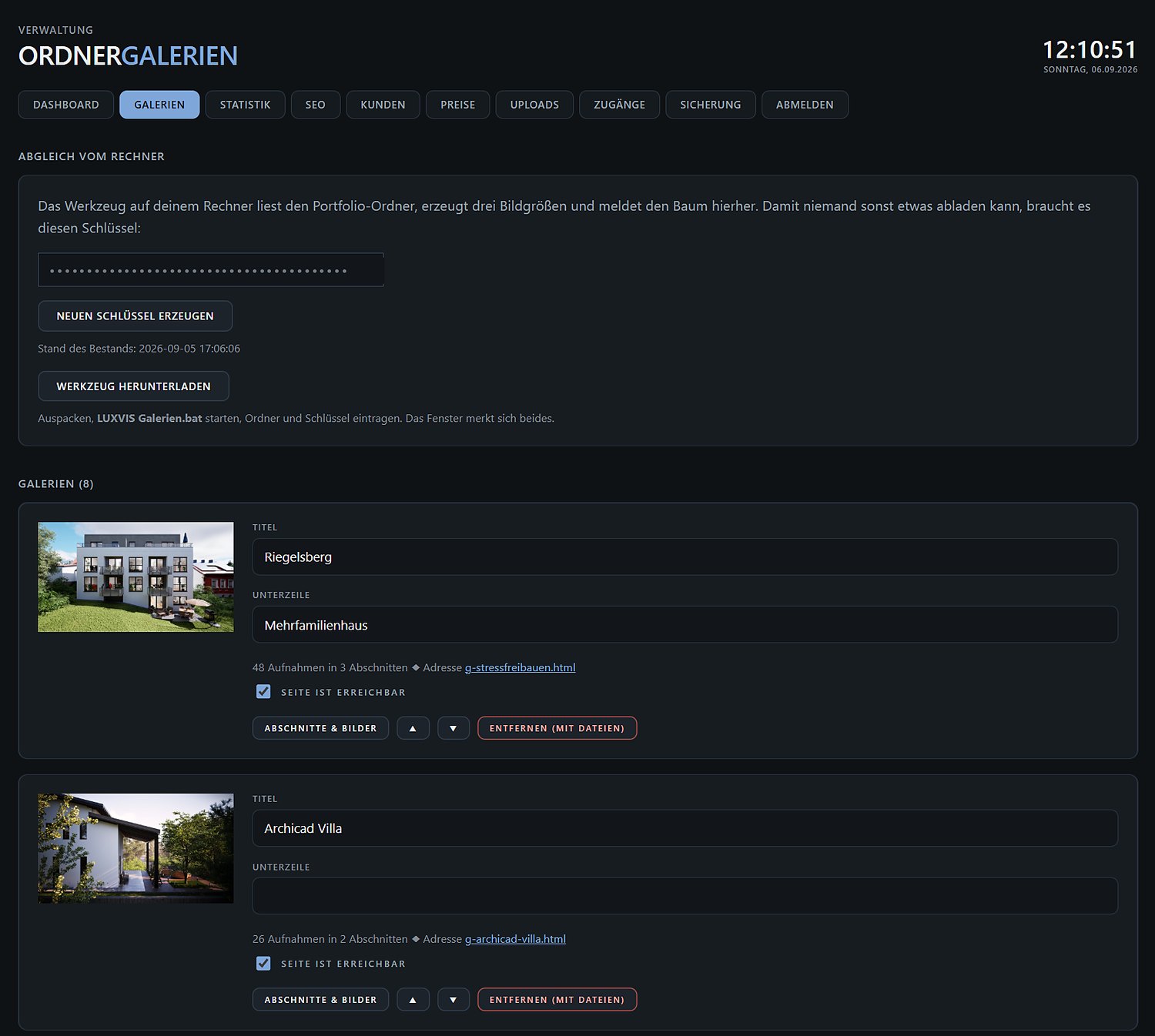1155x1036 pixels.
Task: Go to the Kunden tab
Action: 383,105
